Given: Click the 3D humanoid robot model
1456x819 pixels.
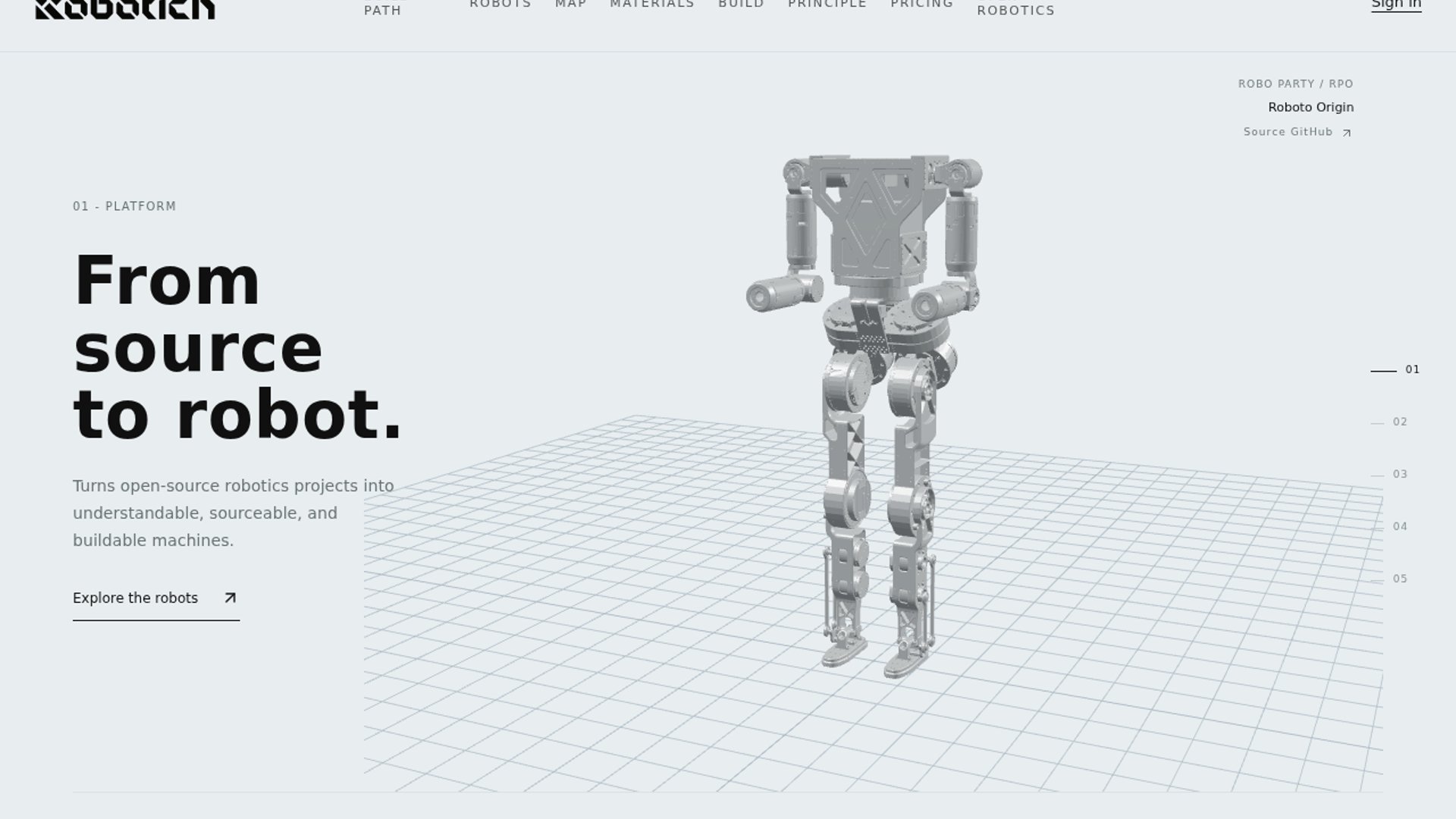Looking at the screenshot, I should coord(864,416).
